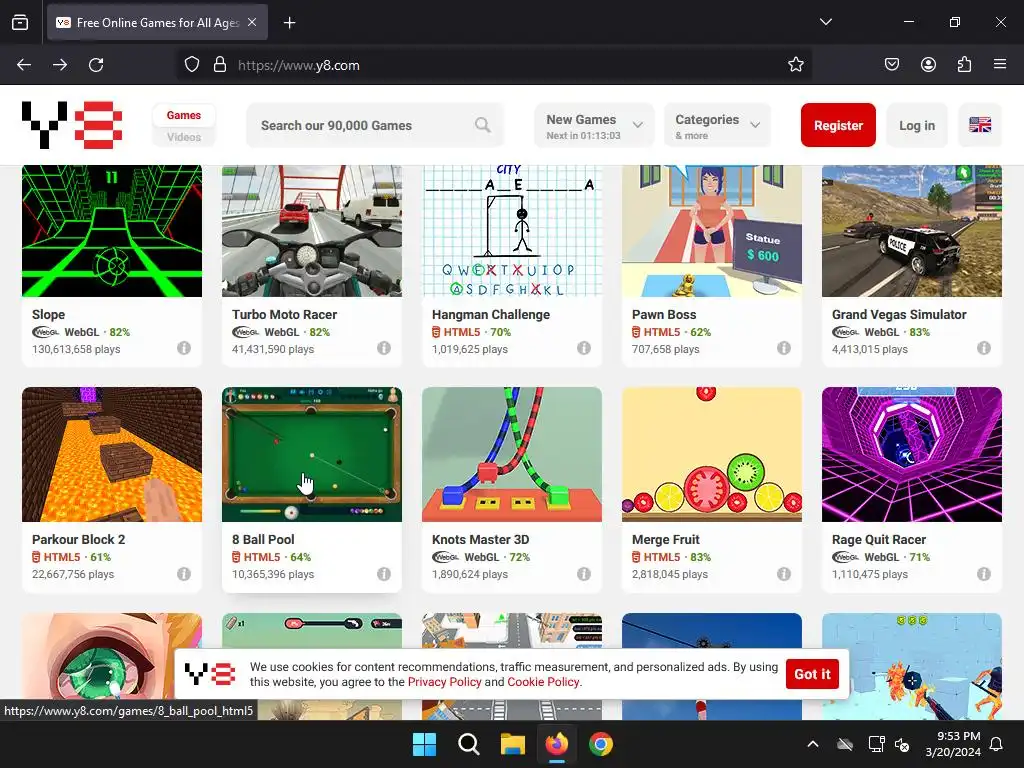
Task: Click the site security padlock icon
Action: click(x=220, y=65)
